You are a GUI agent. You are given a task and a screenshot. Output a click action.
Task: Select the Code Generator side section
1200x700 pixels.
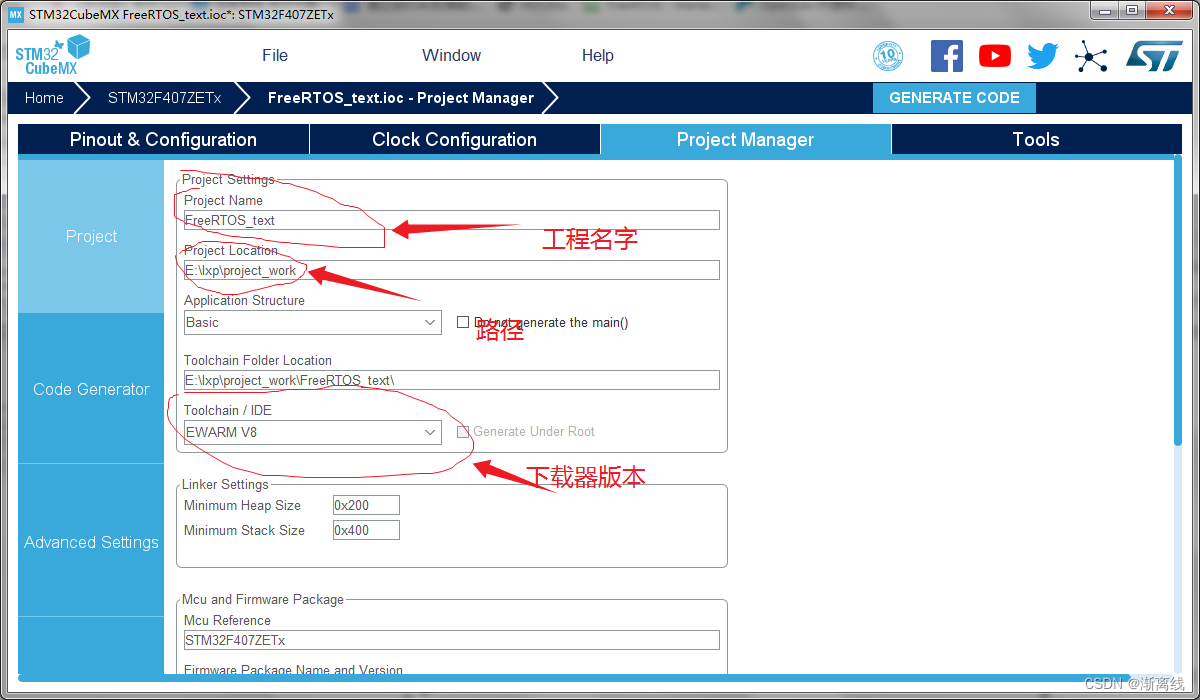pyautogui.click(x=91, y=389)
